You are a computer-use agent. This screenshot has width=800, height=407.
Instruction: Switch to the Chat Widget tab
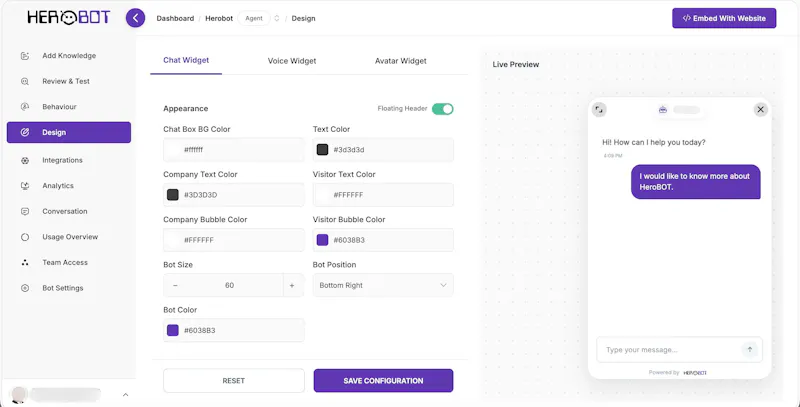pyautogui.click(x=186, y=60)
